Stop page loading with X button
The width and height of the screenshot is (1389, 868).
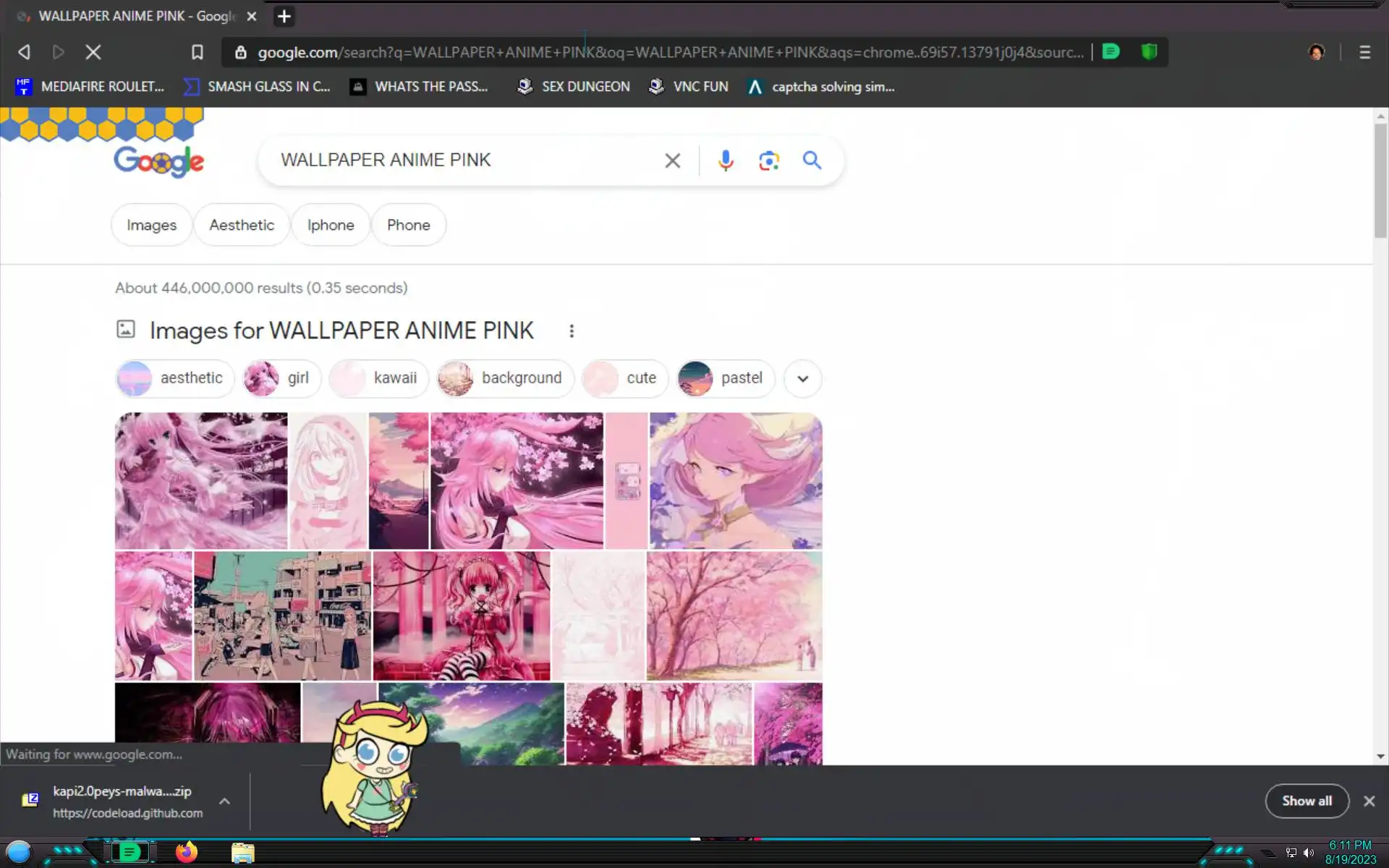pos(93,52)
